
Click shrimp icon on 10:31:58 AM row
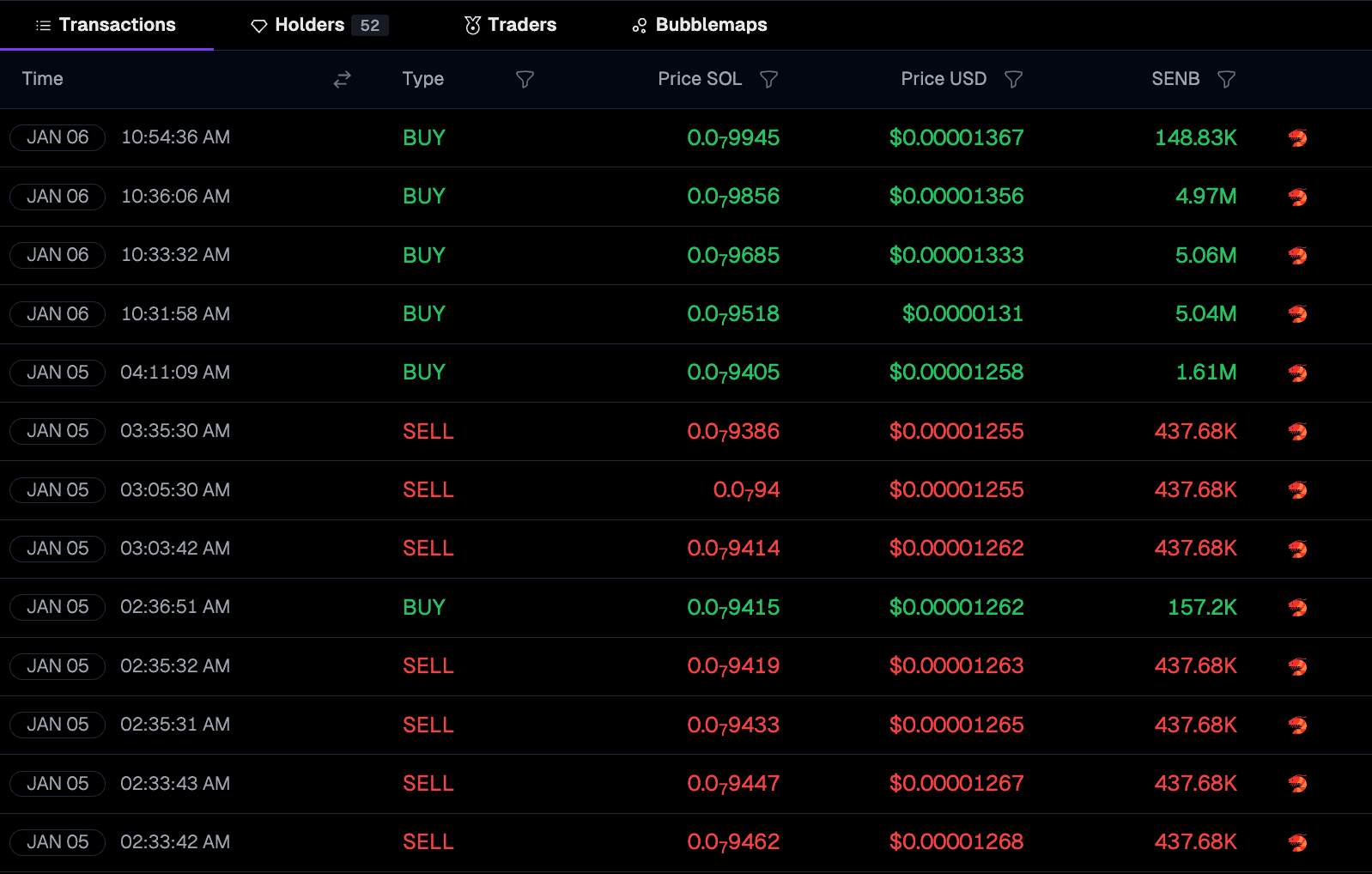coord(1297,314)
